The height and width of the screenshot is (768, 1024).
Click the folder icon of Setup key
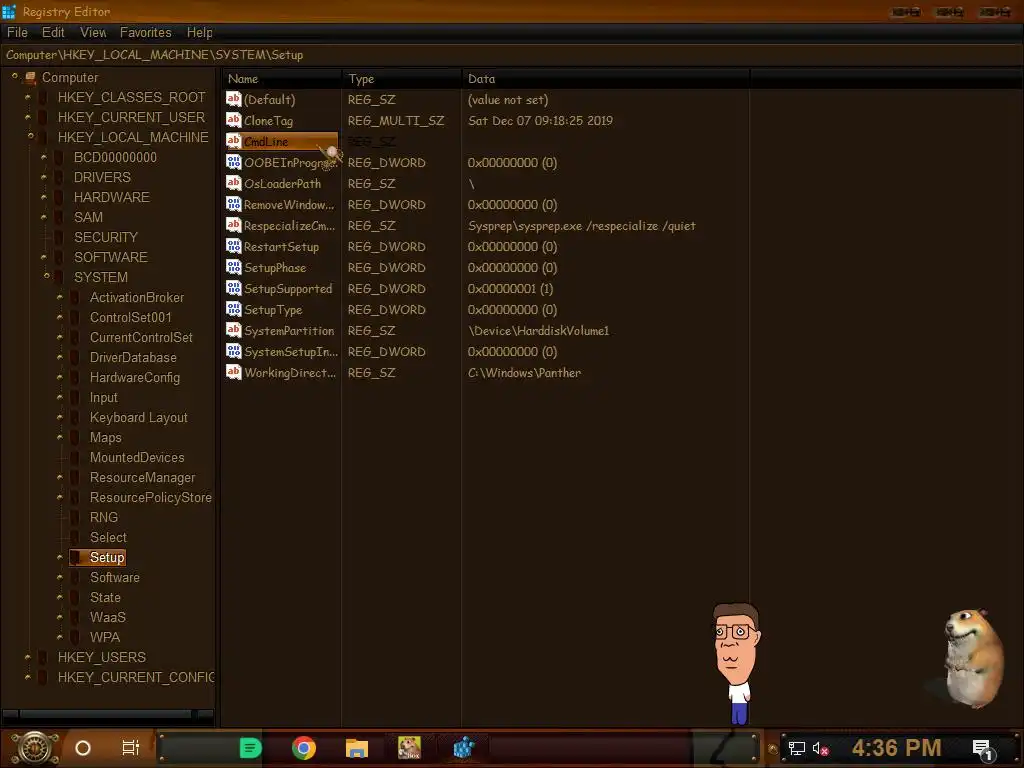[x=75, y=557]
